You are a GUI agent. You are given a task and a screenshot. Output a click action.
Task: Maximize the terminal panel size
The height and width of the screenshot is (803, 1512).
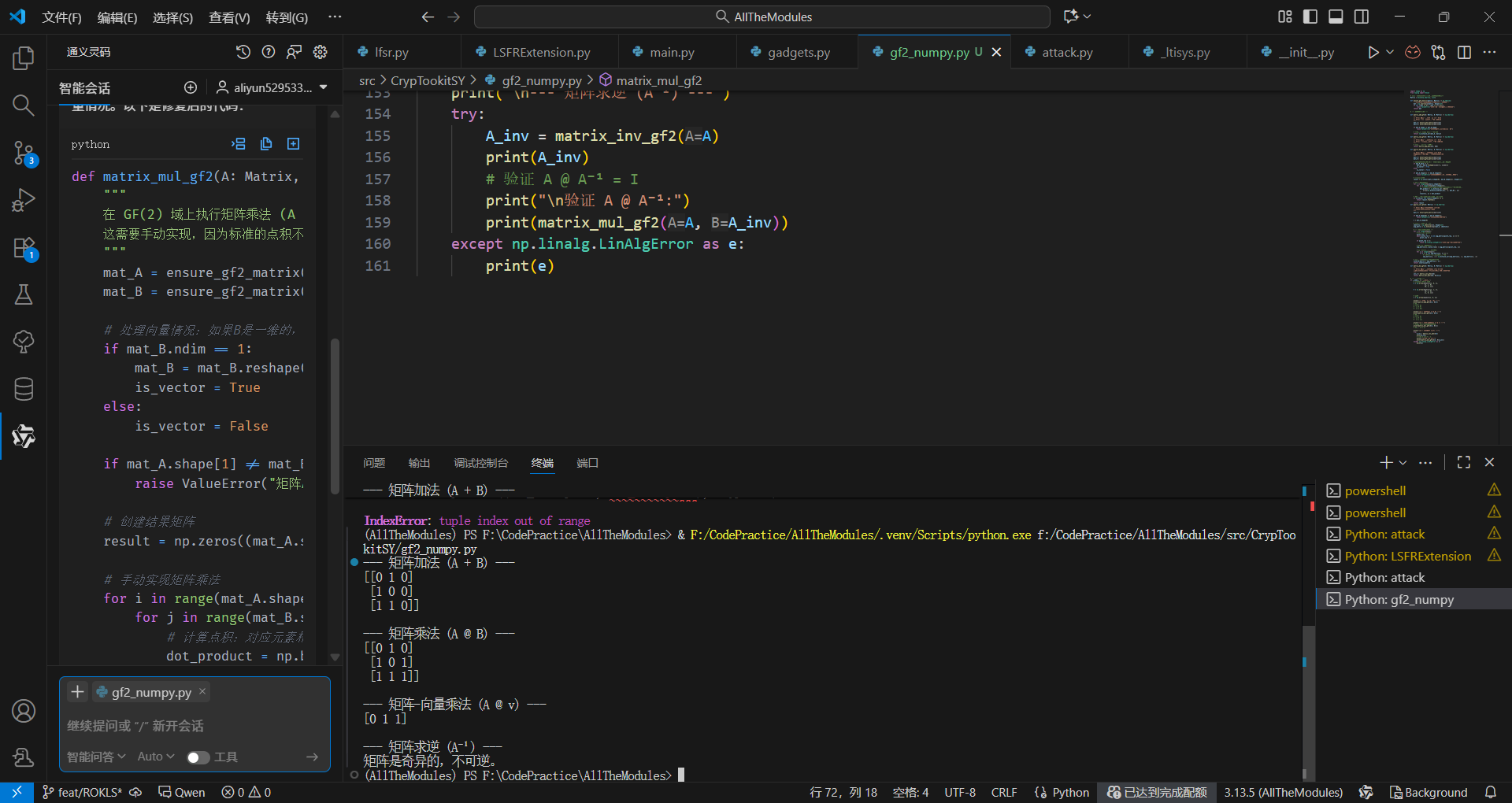click(x=1463, y=463)
